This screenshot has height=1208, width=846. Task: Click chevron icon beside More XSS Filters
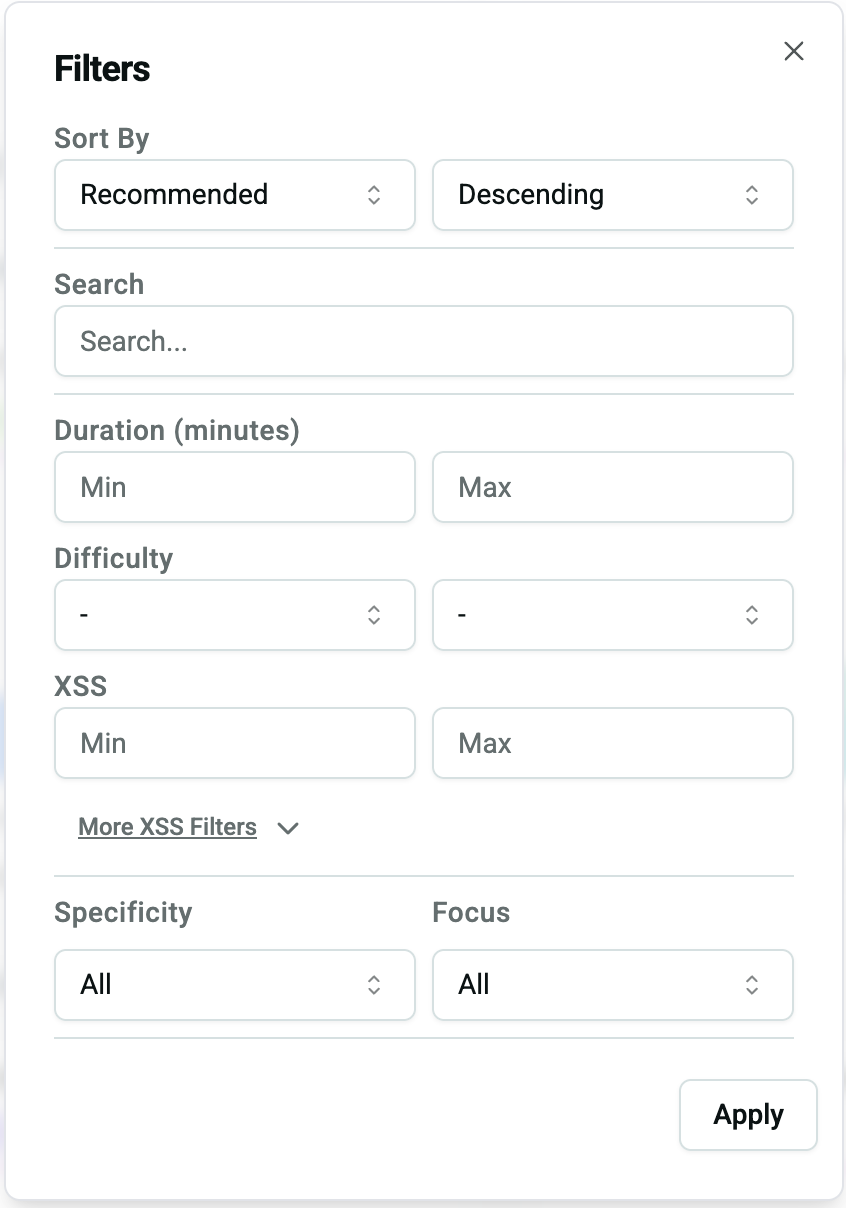coord(288,828)
